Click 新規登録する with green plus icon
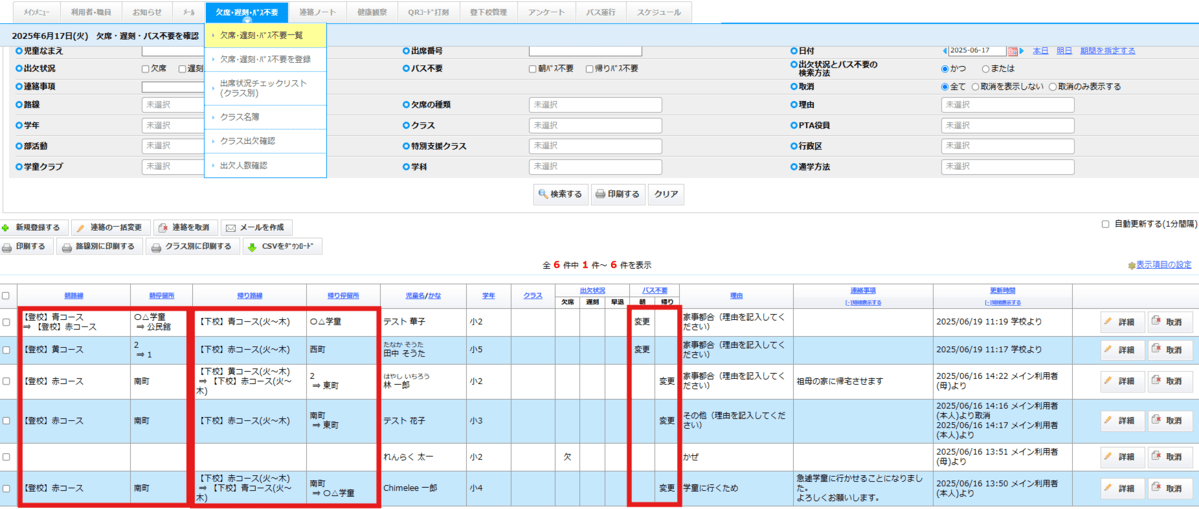The height and width of the screenshot is (509, 1199). pos(34,228)
